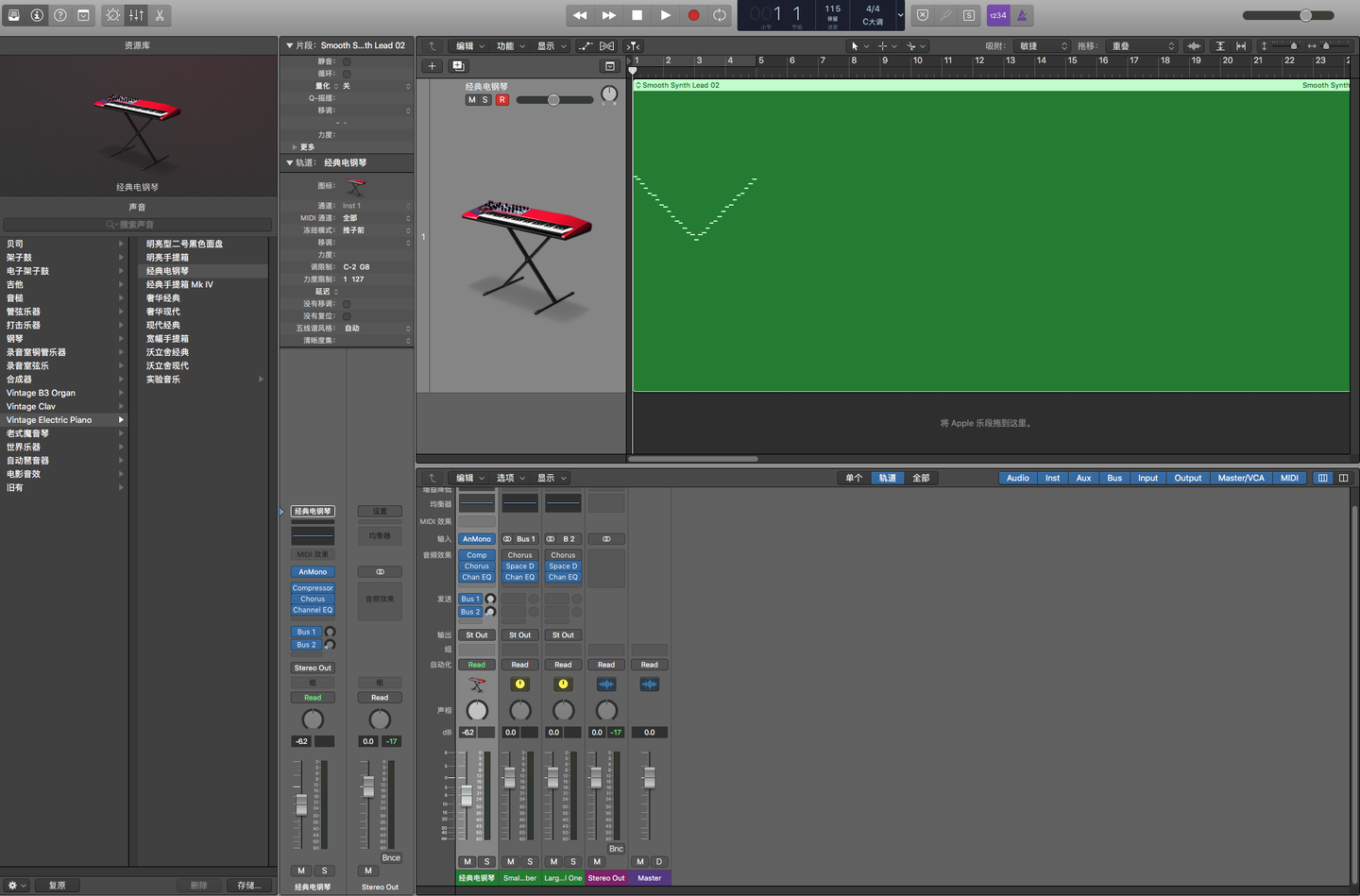This screenshot has height=896, width=1360.
Task: Adjust the 经典电钢琴 track header volume slider
Action: pos(554,100)
